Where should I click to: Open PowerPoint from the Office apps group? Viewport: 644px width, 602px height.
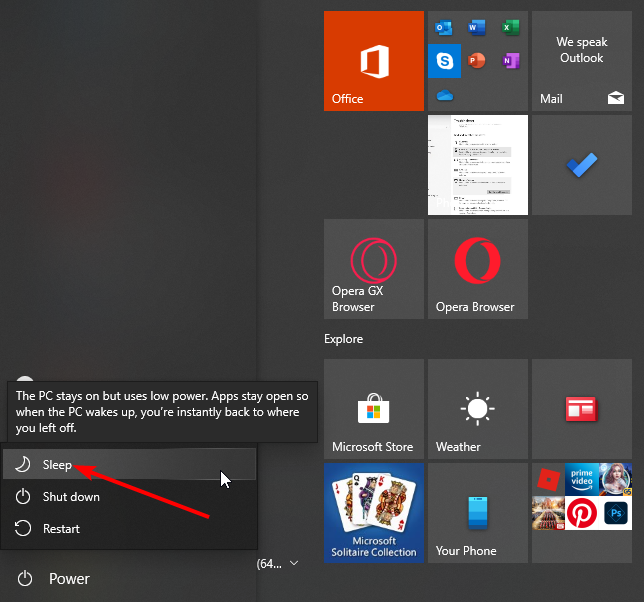477,61
